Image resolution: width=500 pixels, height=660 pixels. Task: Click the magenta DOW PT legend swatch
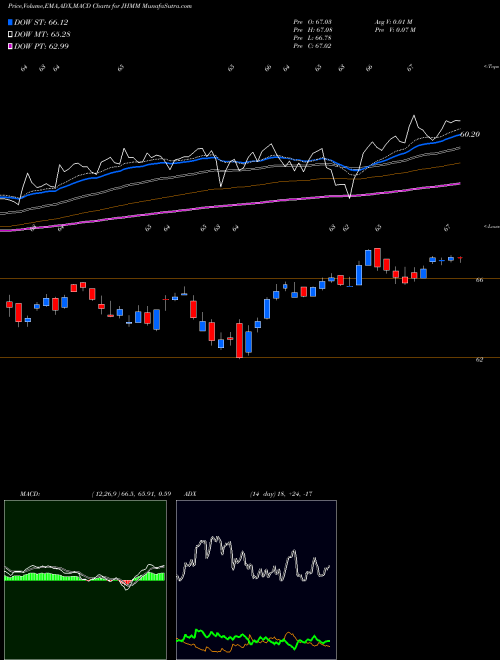point(10,46)
